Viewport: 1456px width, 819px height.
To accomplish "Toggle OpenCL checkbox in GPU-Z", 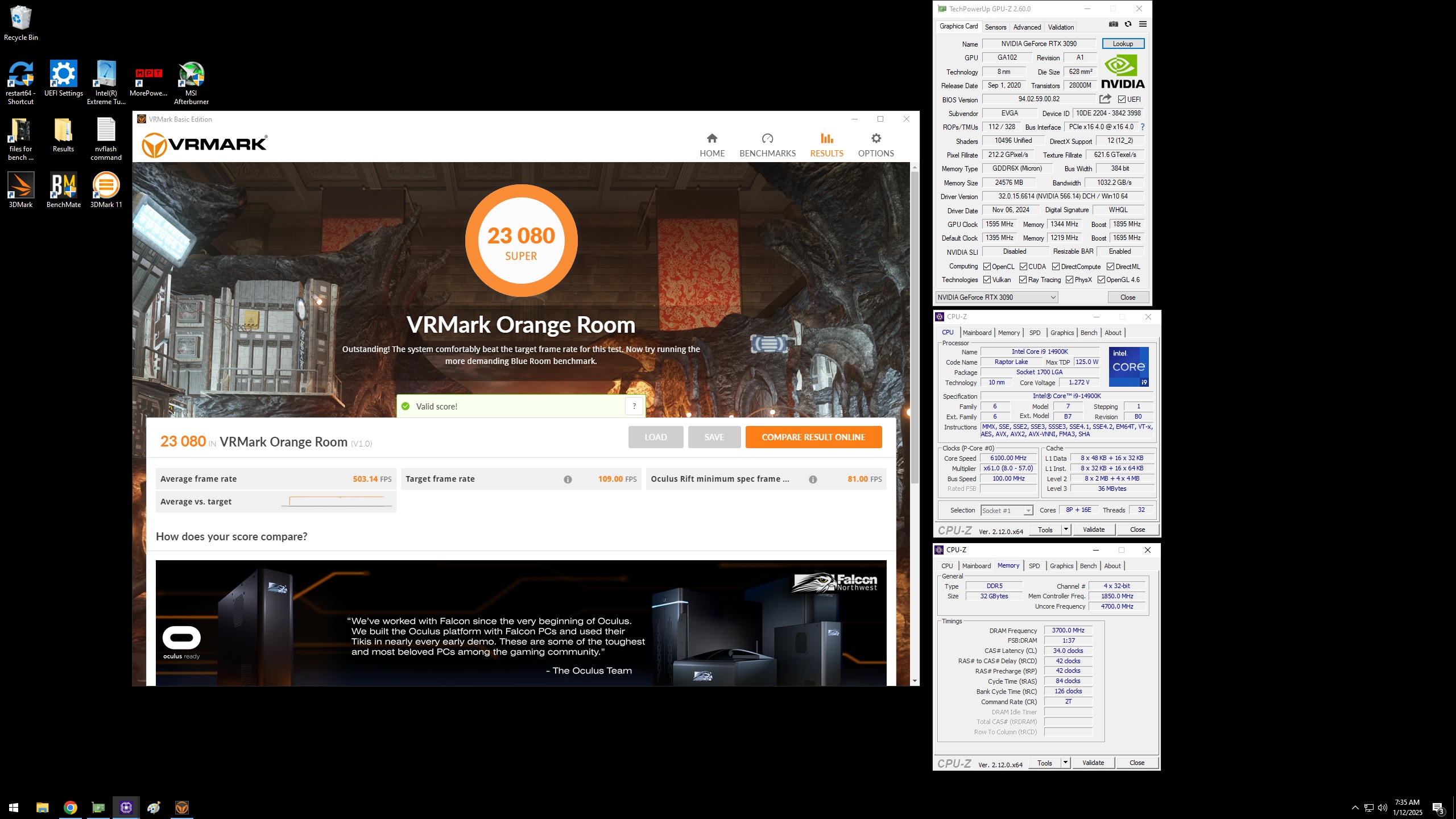I will [987, 267].
